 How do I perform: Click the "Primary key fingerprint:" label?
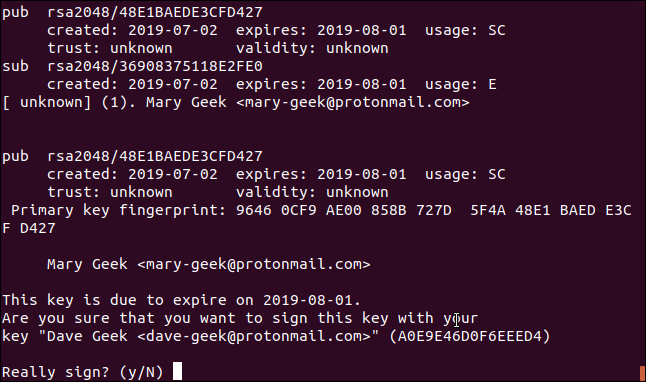pyautogui.click(x=119, y=211)
